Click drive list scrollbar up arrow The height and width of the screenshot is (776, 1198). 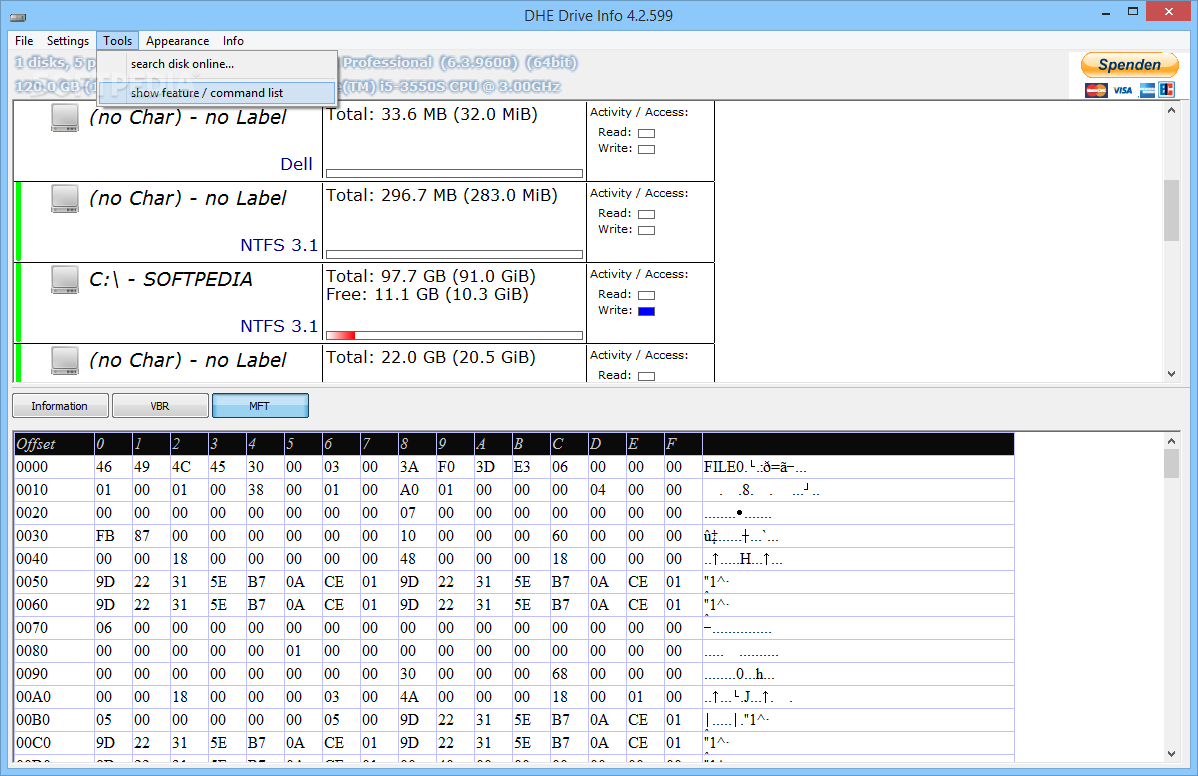pos(1171,111)
